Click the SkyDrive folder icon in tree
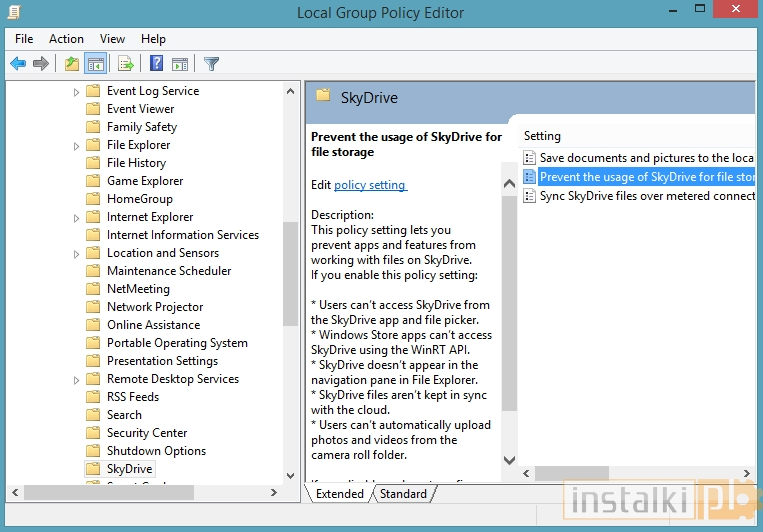 click(93, 469)
